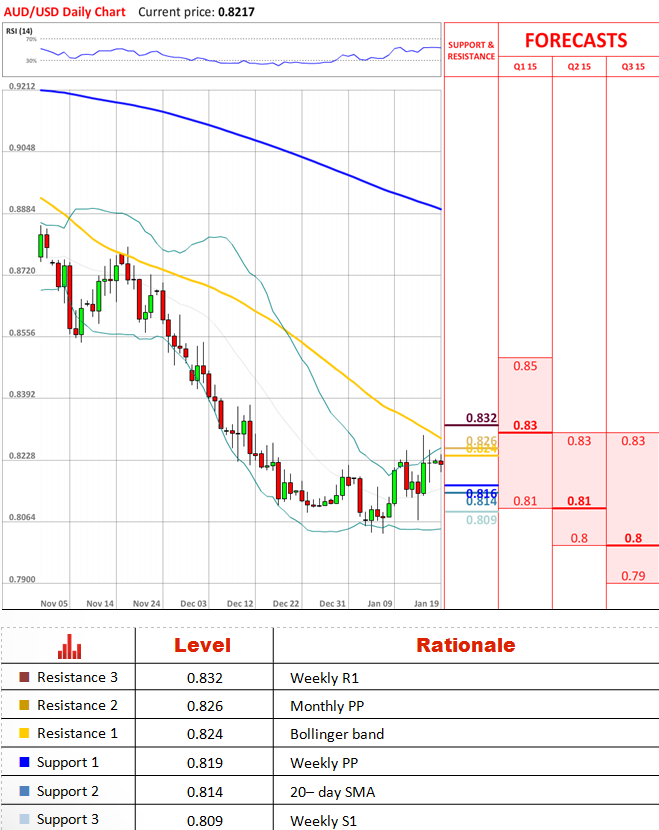Click the 'Dec 03' date axis label

point(193,603)
